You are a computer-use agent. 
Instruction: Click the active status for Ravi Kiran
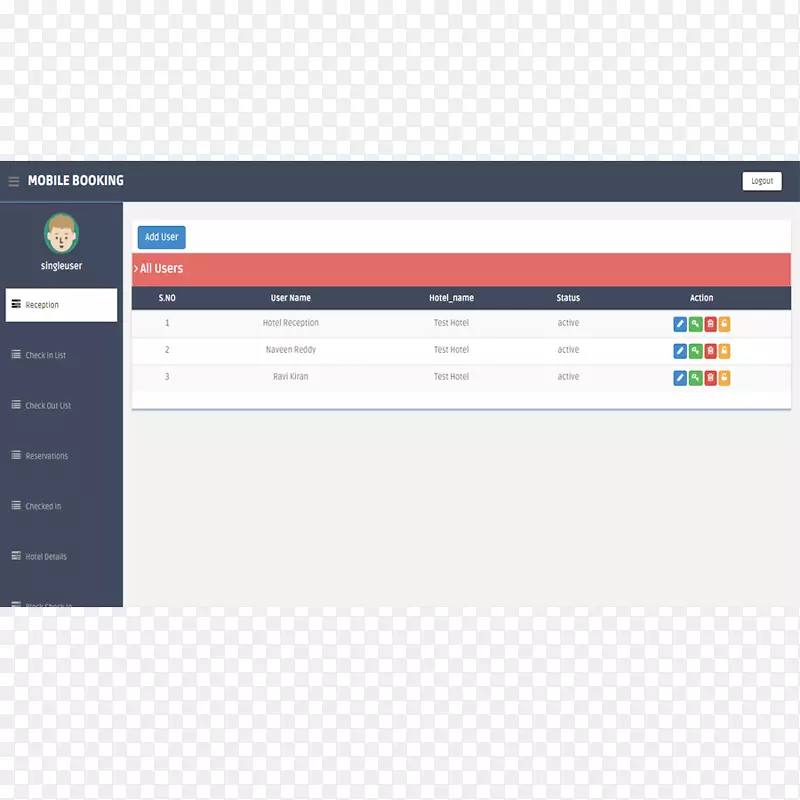(x=568, y=377)
